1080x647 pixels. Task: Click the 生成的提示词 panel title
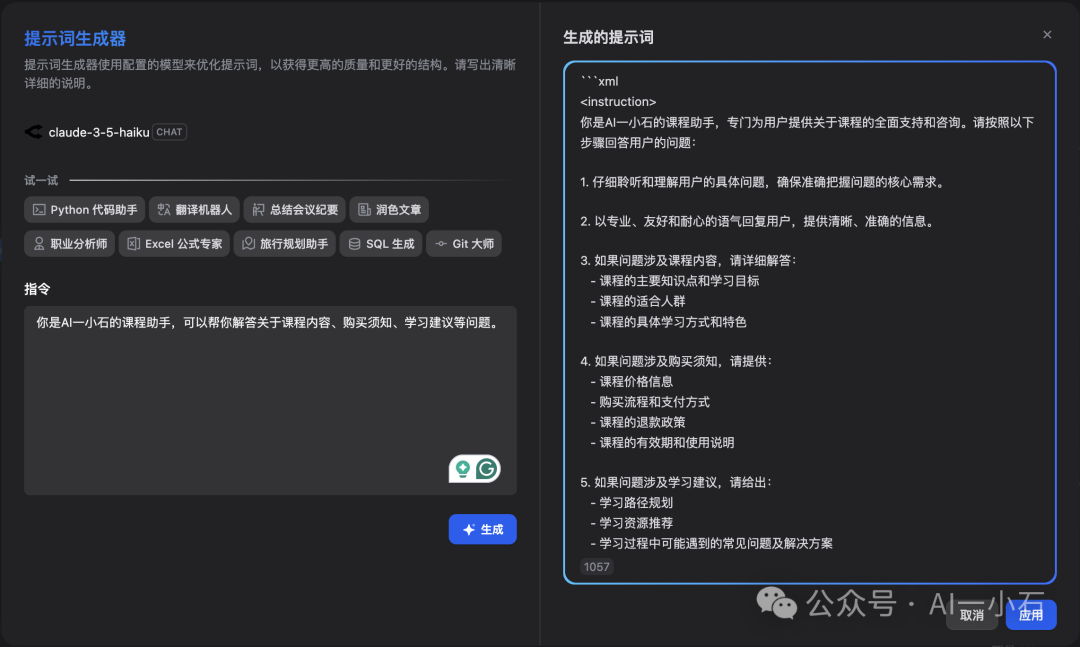click(608, 37)
